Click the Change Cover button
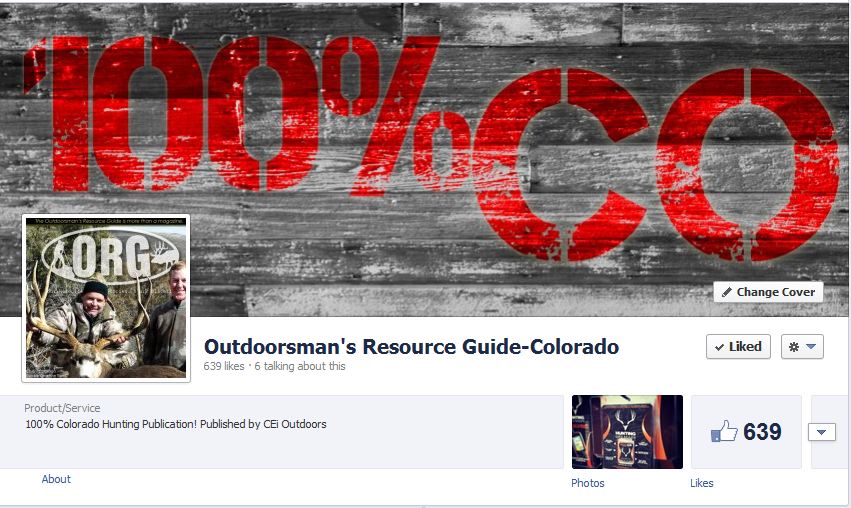 point(768,292)
